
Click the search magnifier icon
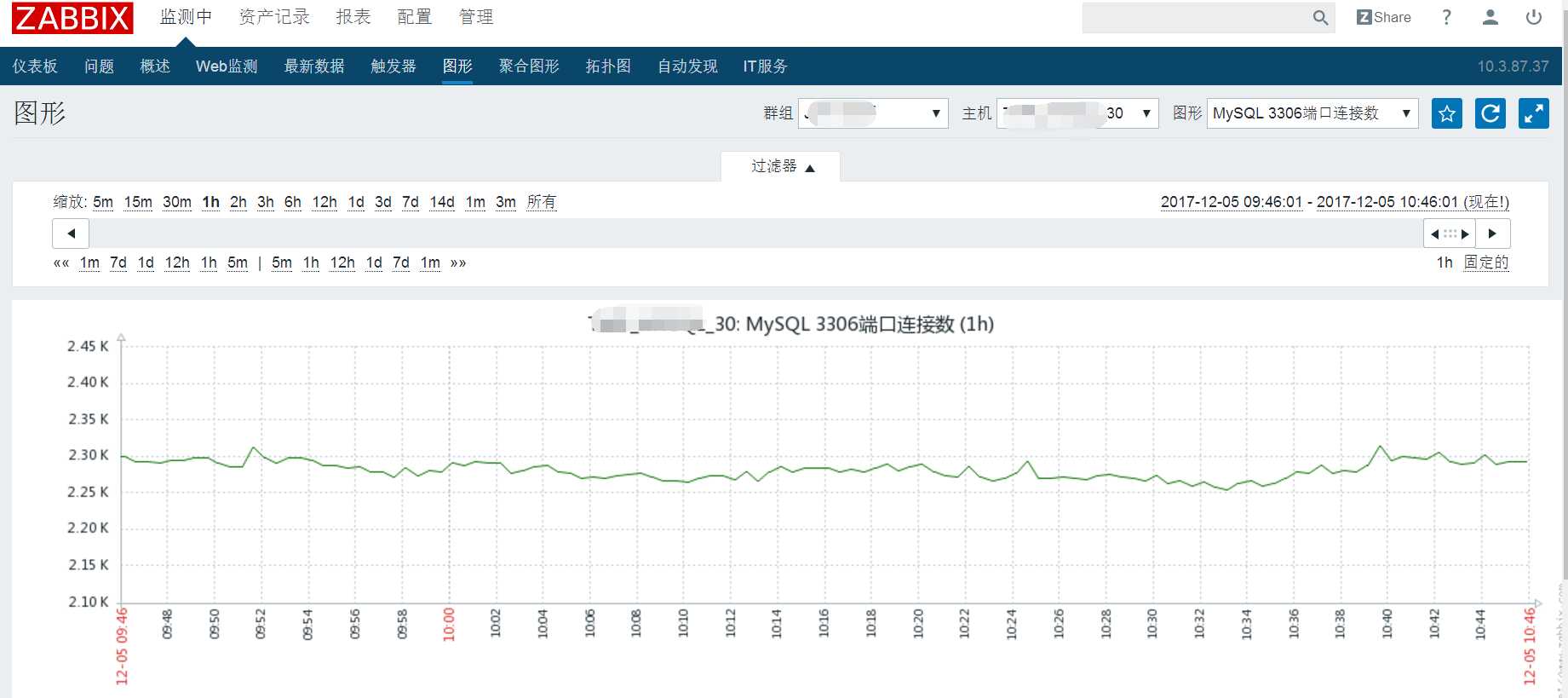pos(1320,18)
